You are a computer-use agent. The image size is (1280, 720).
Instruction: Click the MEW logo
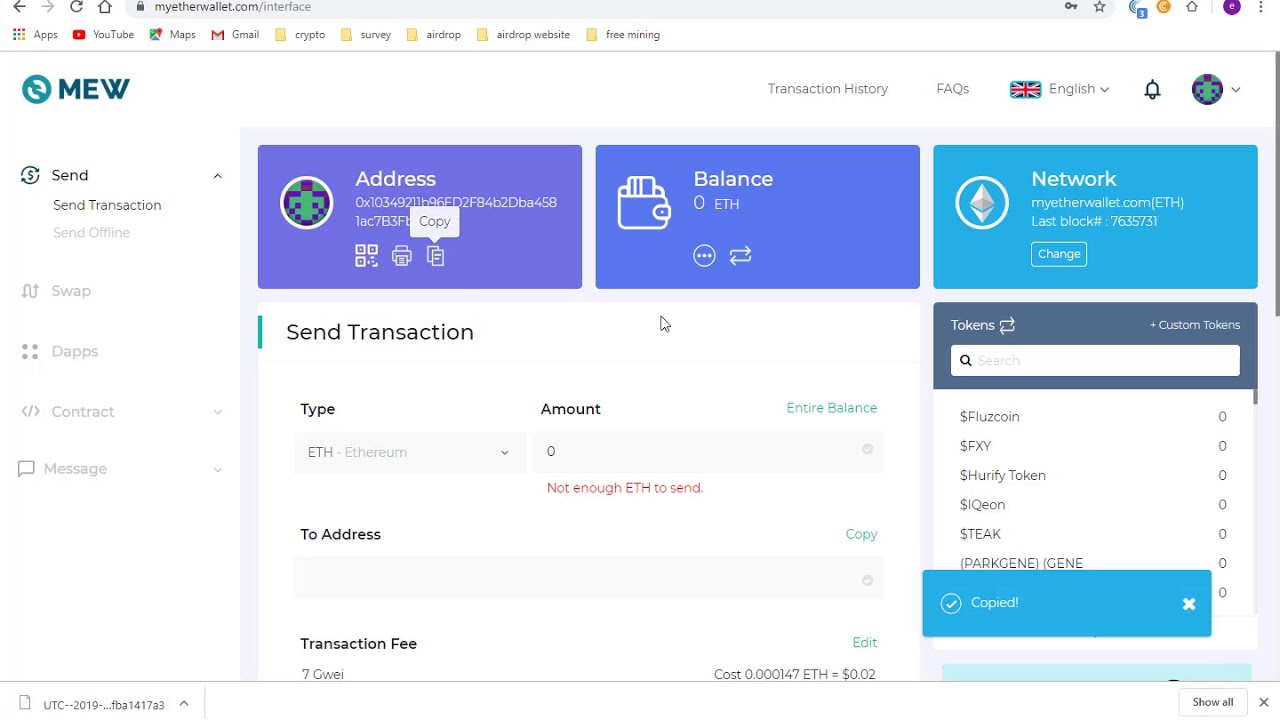click(x=76, y=89)
